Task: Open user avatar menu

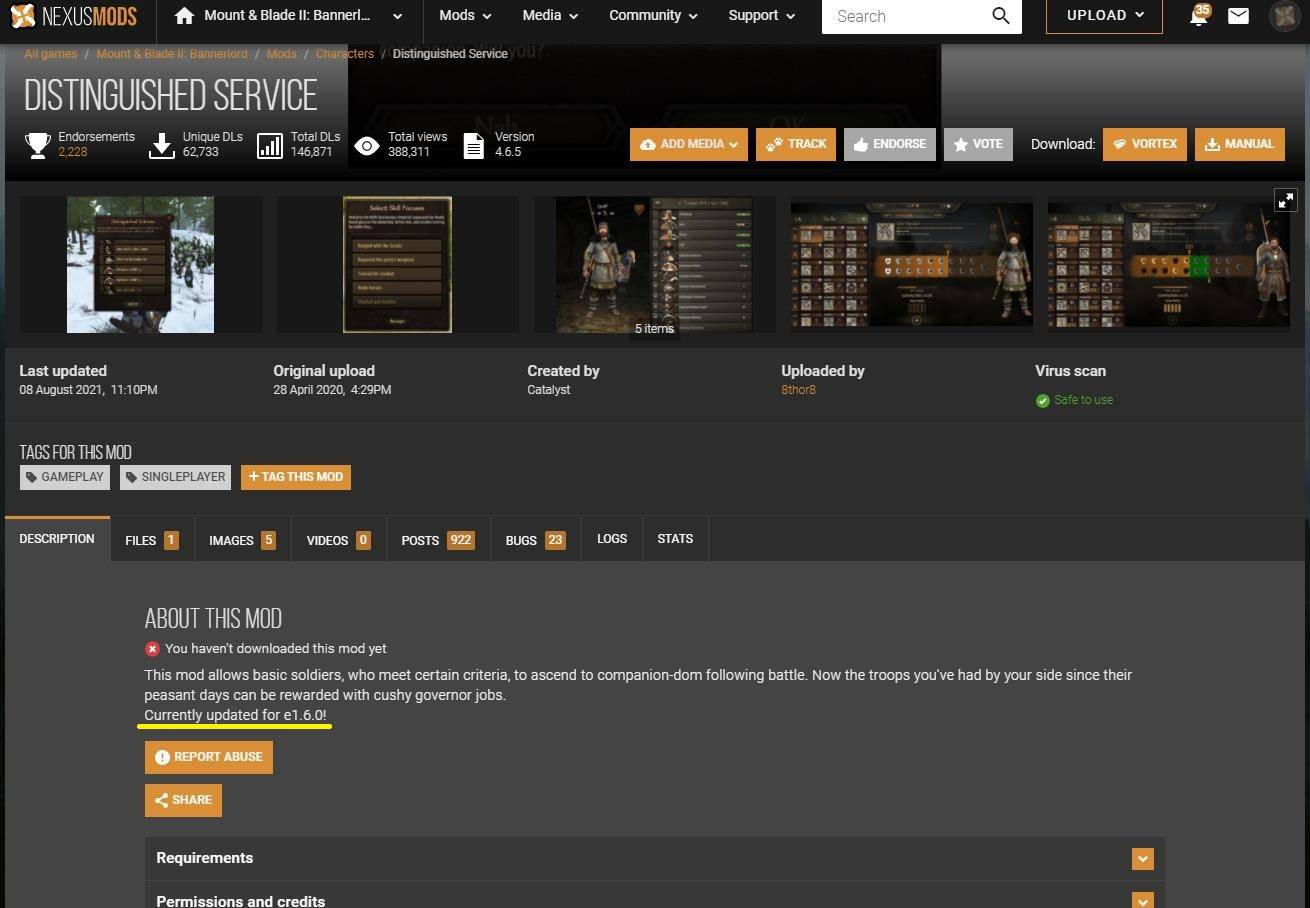Action: click(1284, 16)
